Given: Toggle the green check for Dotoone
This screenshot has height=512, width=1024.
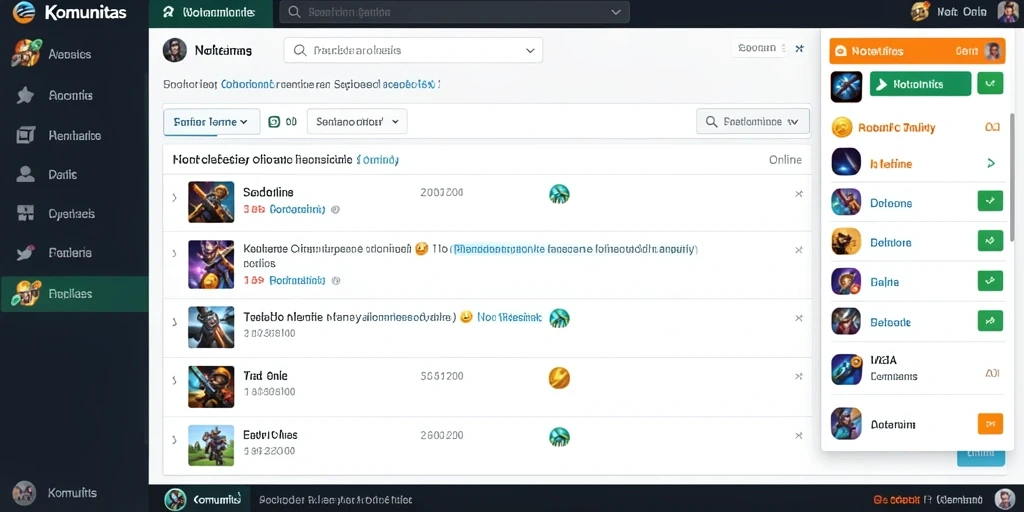Looking at the screenshot, I should pos(990,201).
